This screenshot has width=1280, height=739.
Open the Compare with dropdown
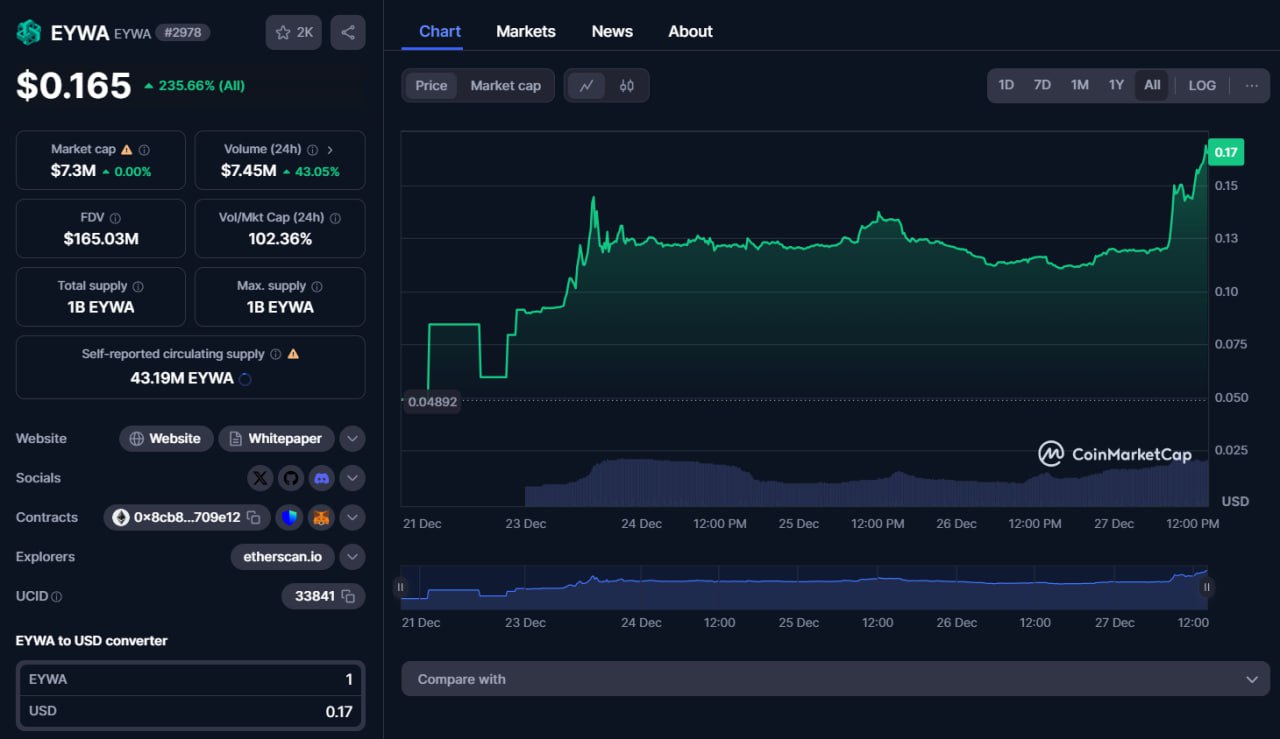(x=836, y=679)
